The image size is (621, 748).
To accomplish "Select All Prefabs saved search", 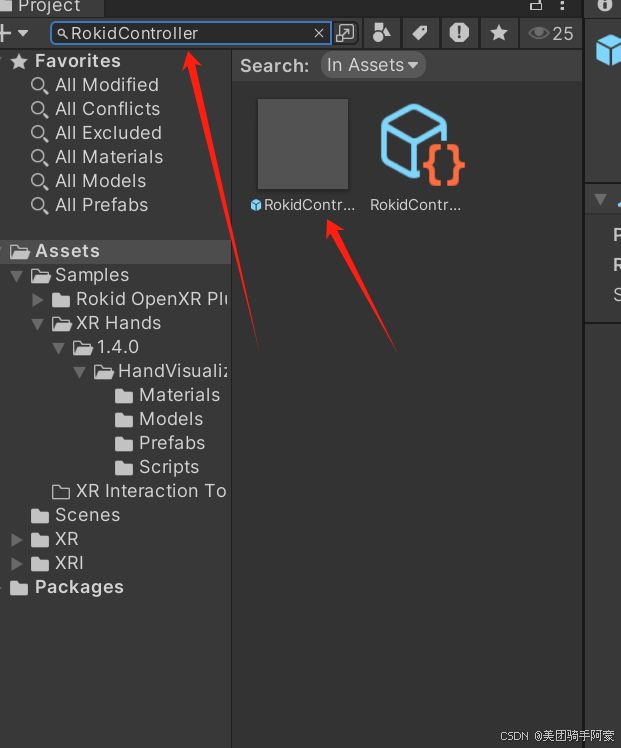I will tap(101, 205).
